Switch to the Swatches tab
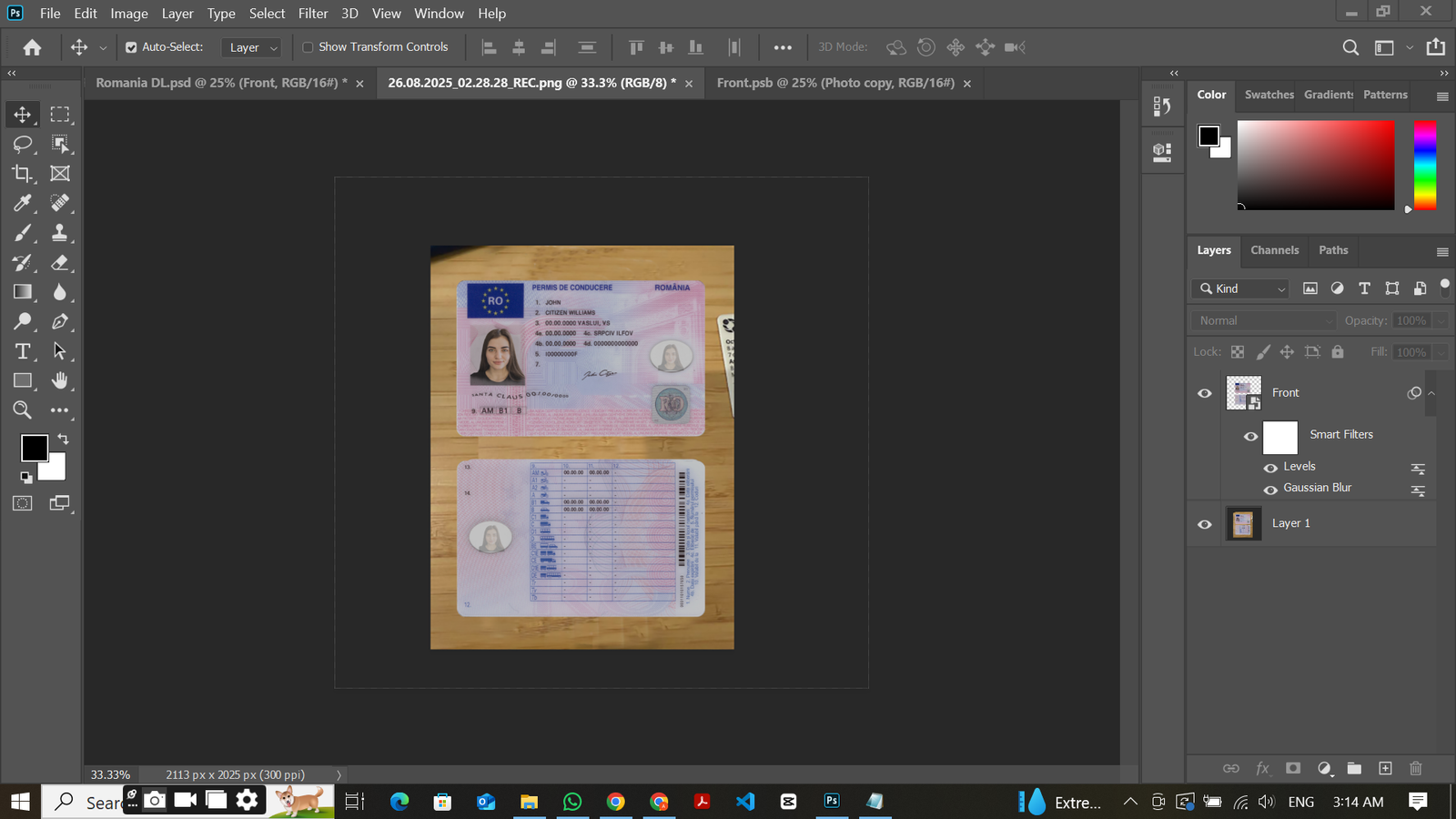 pos(1269,95)
